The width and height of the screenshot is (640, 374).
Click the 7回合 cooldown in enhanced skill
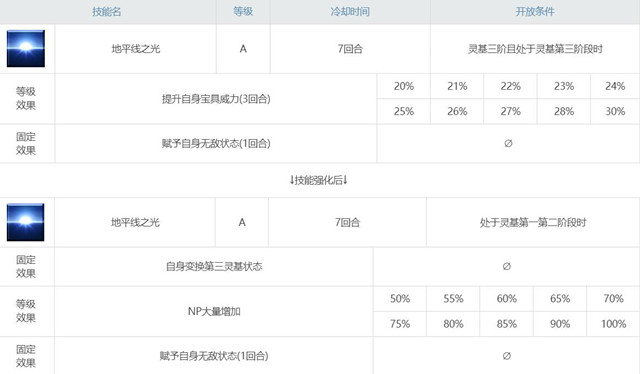tap(347, 223)
